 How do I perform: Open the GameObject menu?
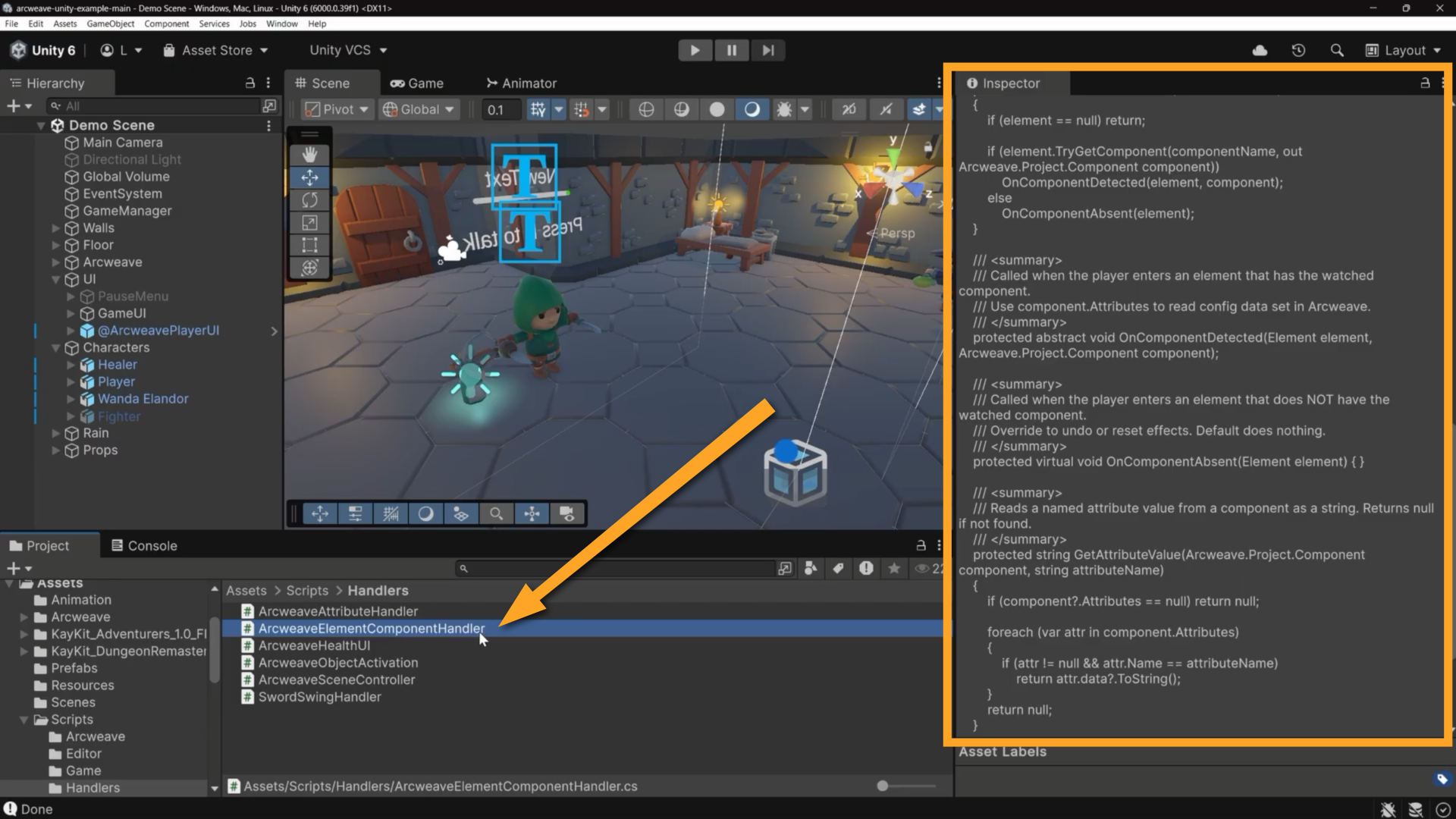[x=110, y=24]
